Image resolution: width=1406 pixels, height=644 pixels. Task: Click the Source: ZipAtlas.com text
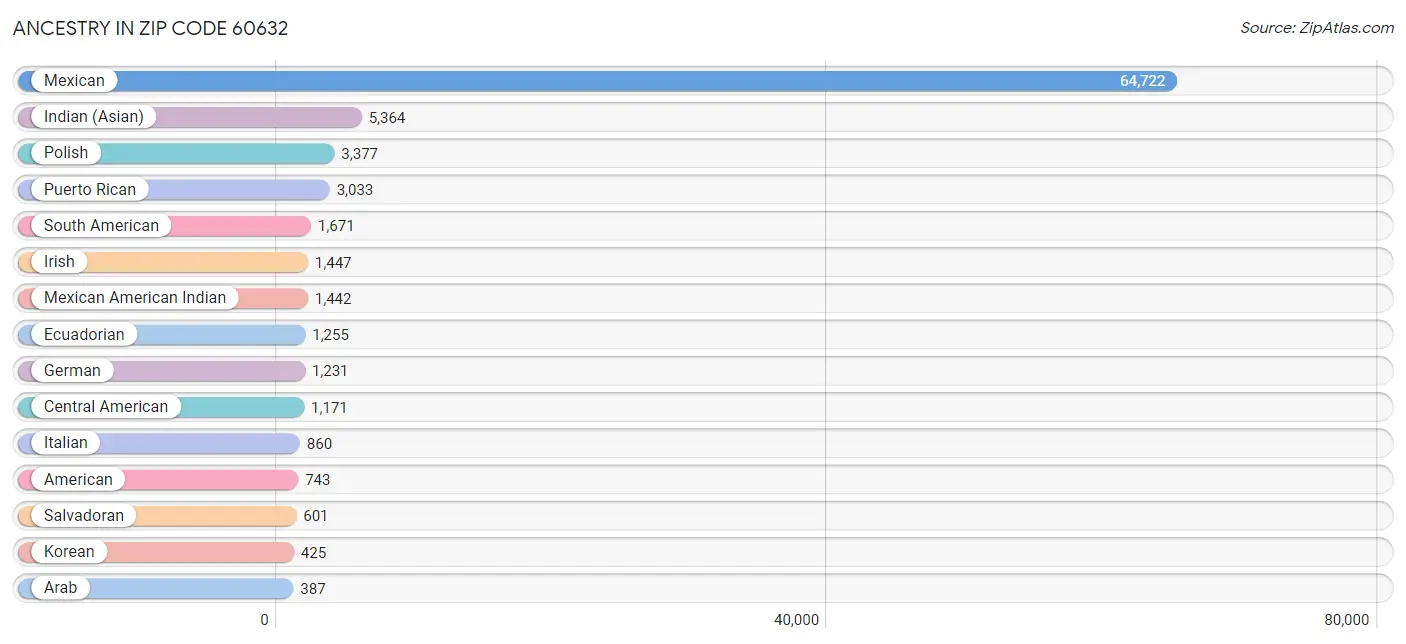pos(1317,28)
